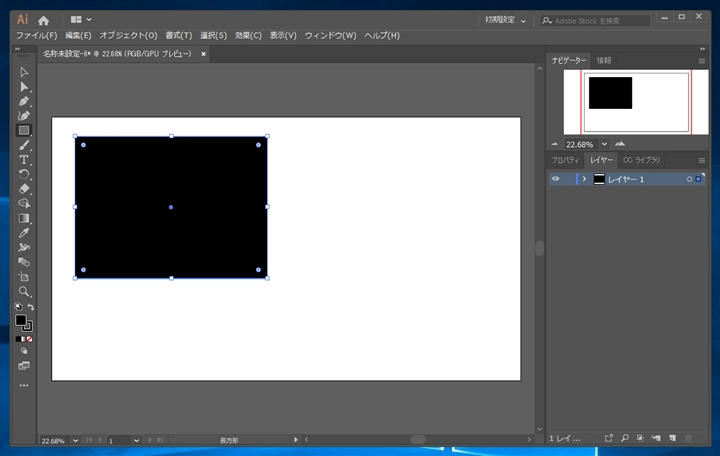Swap fill and stroke colors
720x456 pixels.
(30, 307)
